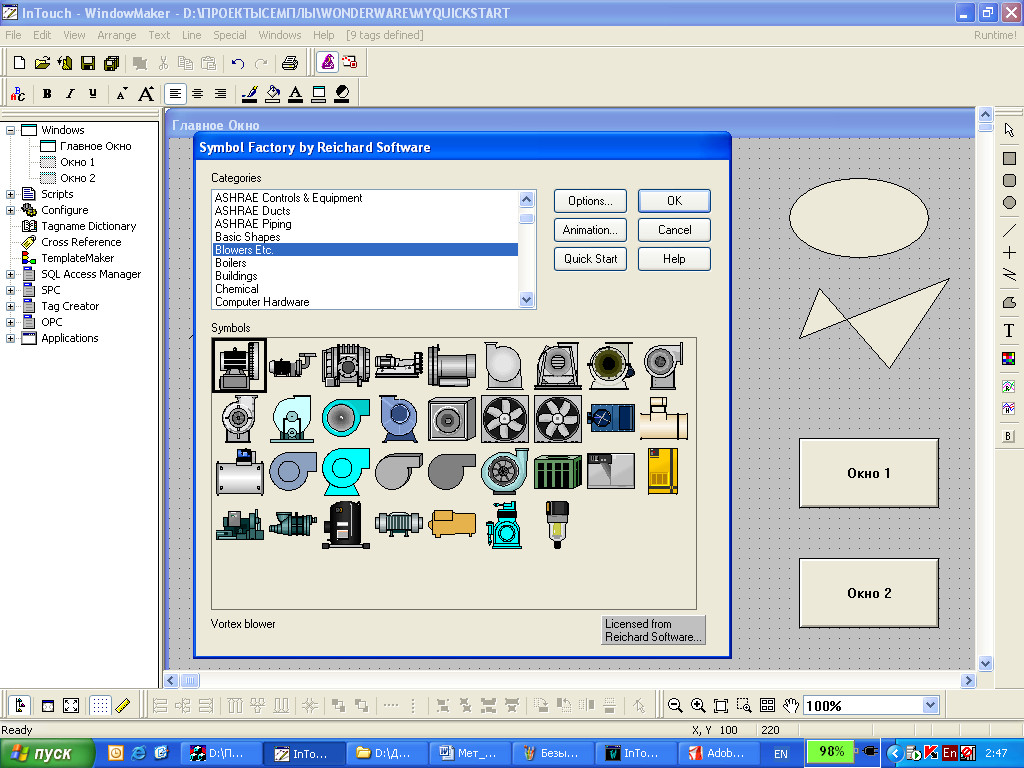1024x768 pixels.
Task: Click Runtime! in the menu bar
Action: click(x=995, y=35)
